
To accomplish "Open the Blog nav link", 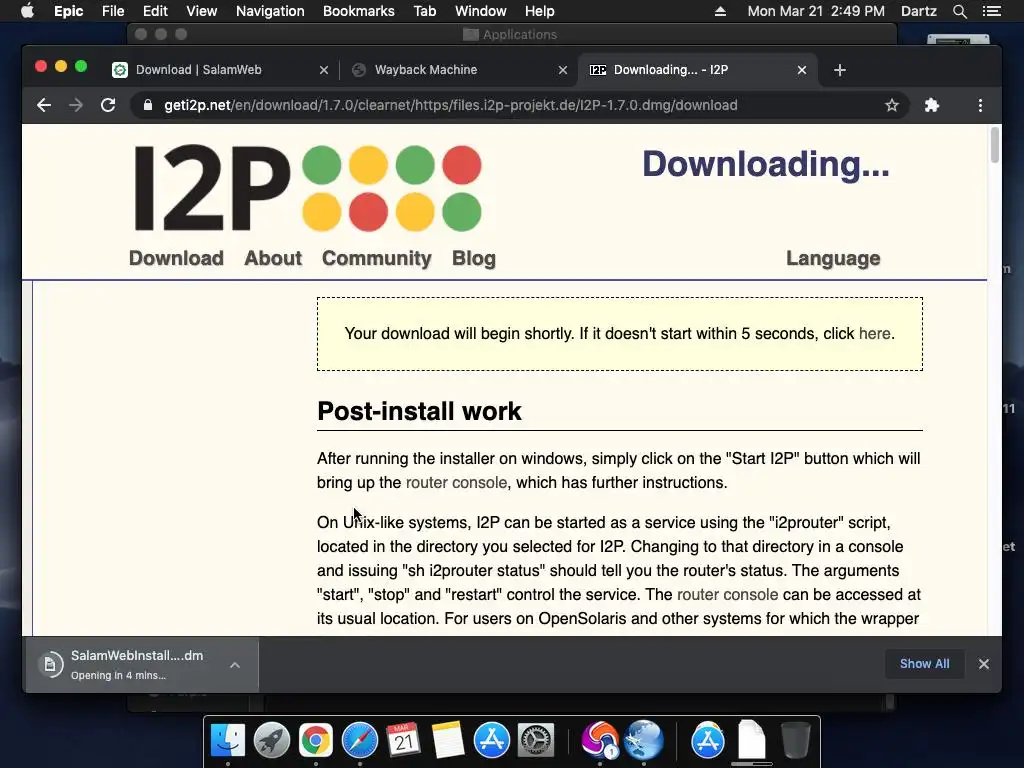I will click(x=474, y=258).
